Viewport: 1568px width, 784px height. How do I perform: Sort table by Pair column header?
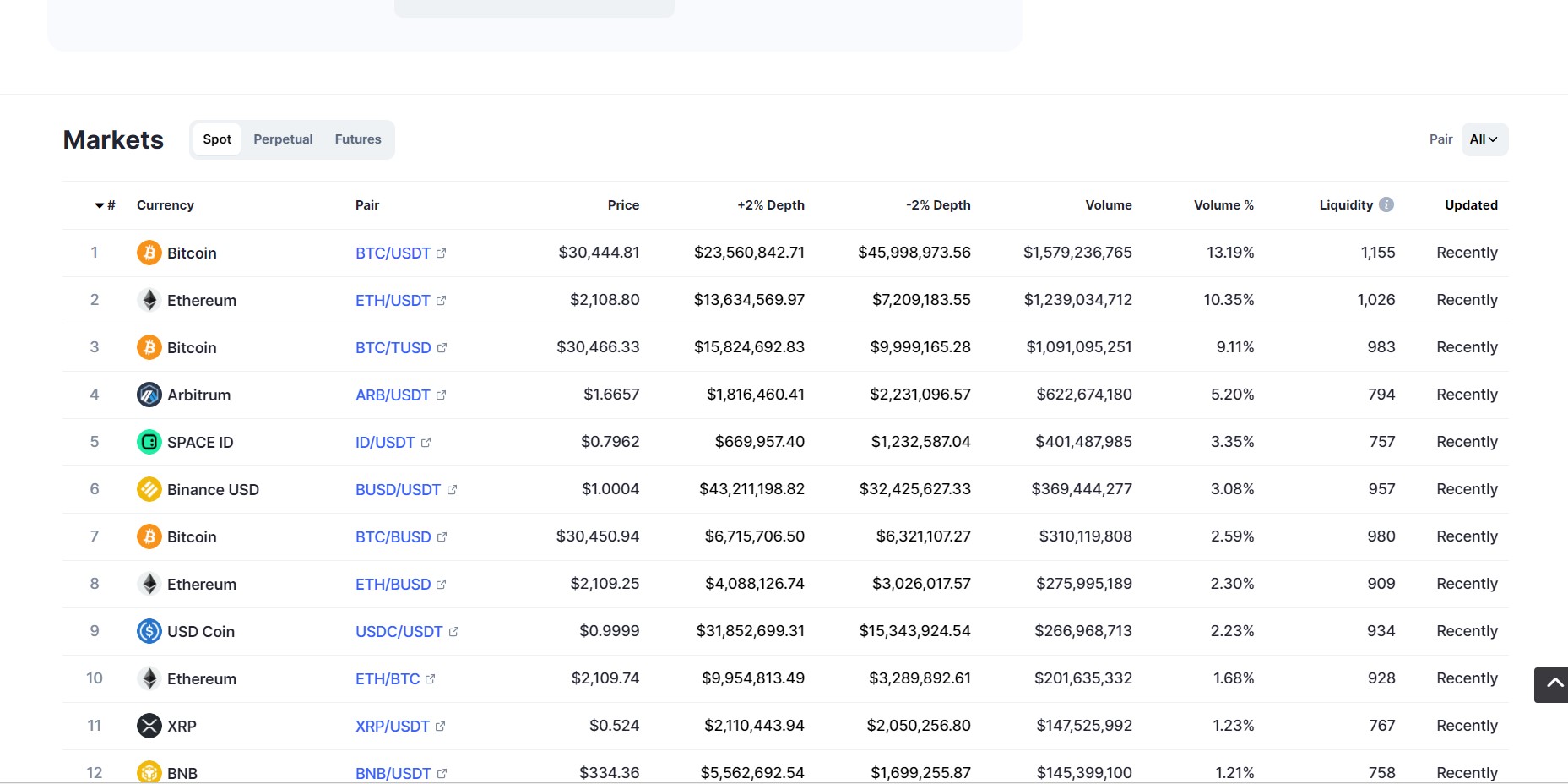(367, 205)
